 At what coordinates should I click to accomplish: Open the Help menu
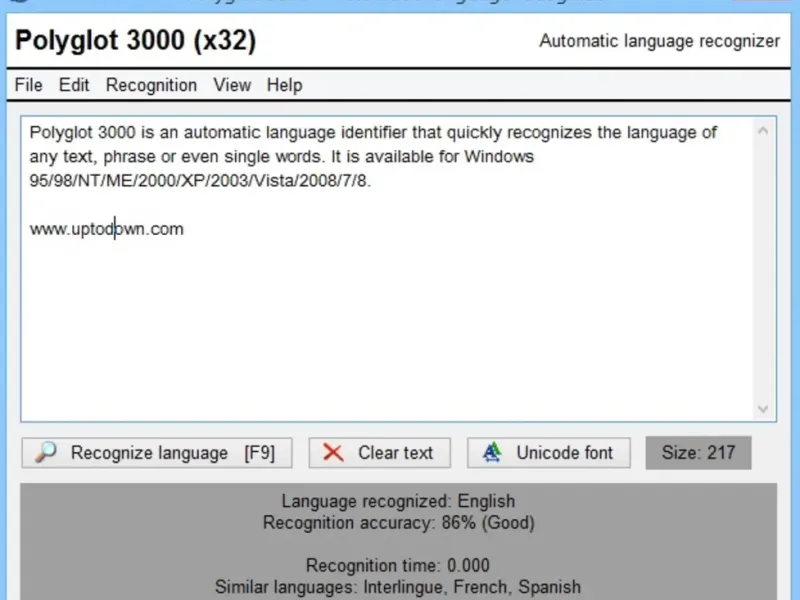tap(285, 85)
